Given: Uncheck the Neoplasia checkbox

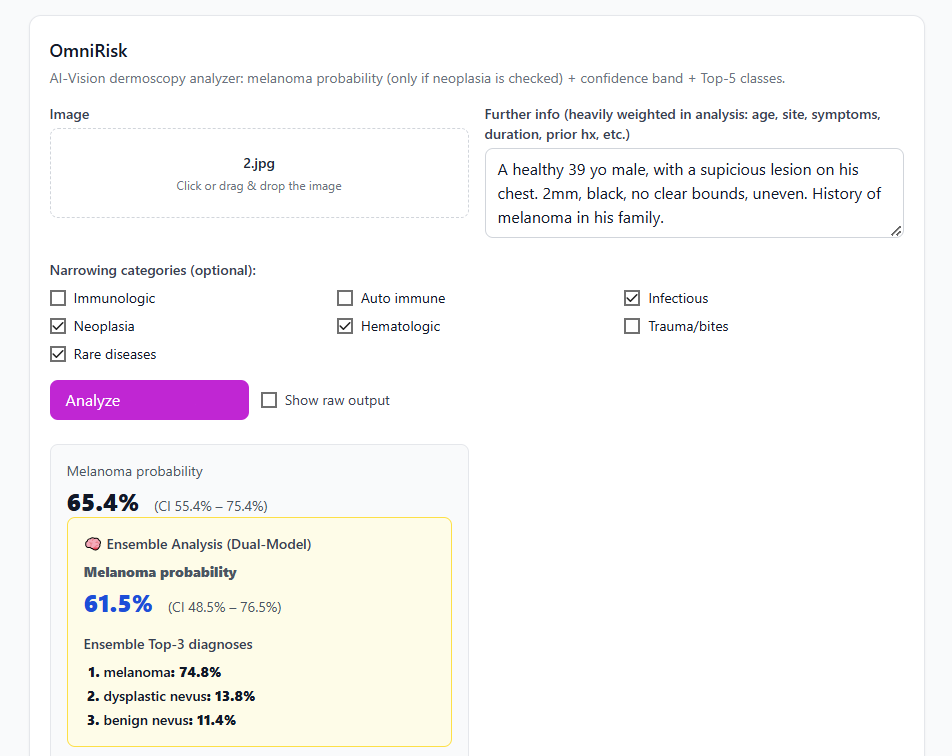Looking at the screenshot, I should tap(58, 325).
